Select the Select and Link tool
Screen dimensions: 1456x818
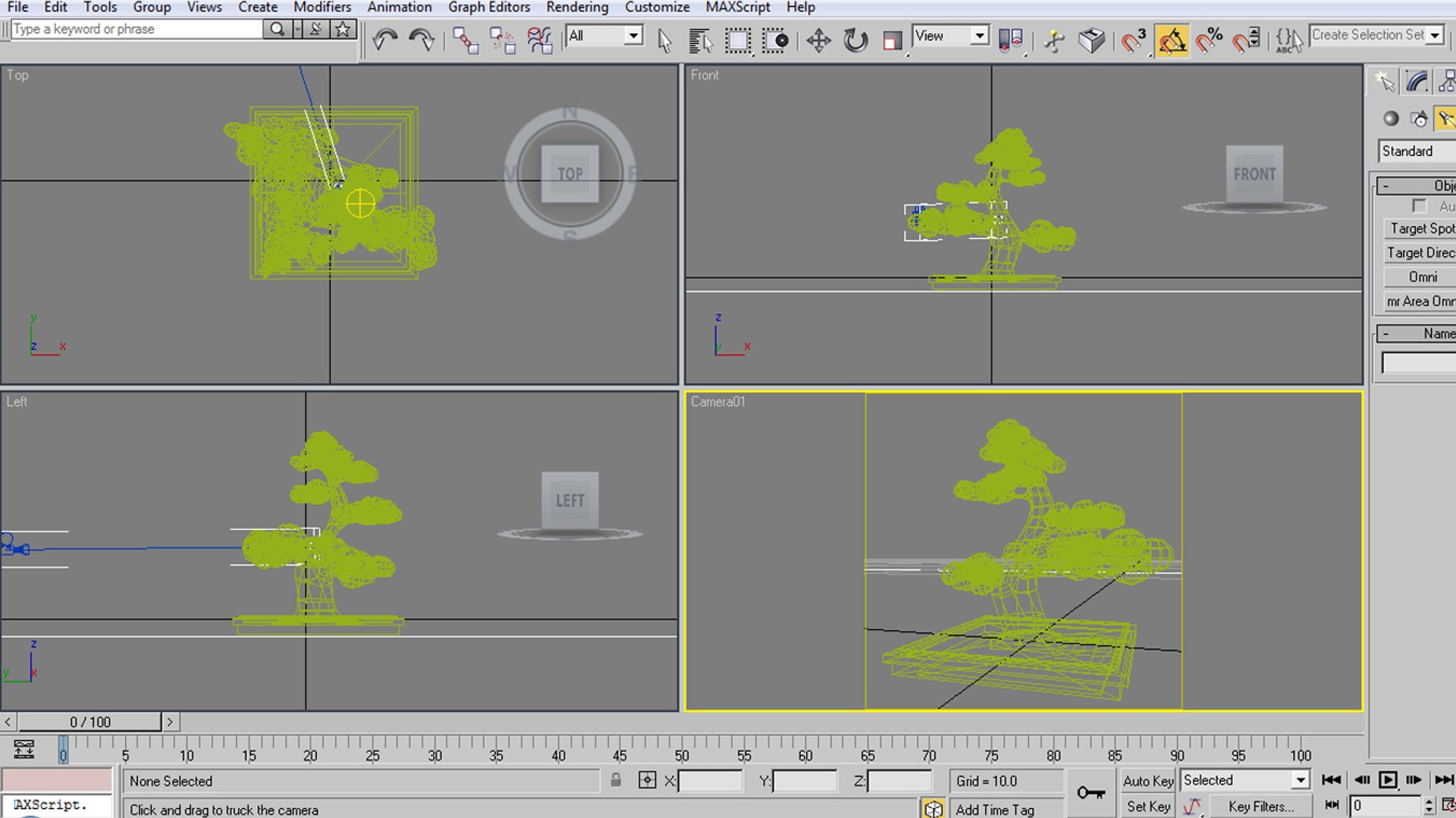tap(465, 39)
